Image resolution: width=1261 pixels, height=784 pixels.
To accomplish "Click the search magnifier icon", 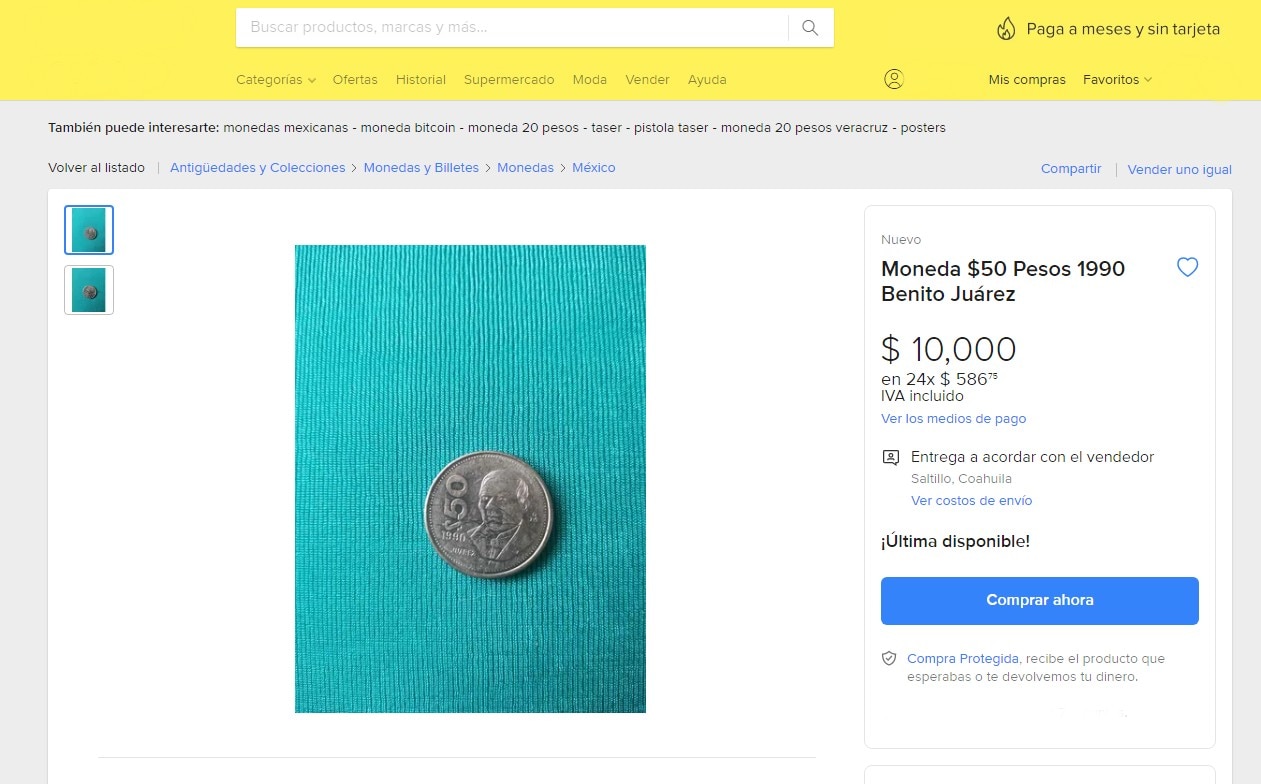I will pyautogui.click(x=810, y=28).
